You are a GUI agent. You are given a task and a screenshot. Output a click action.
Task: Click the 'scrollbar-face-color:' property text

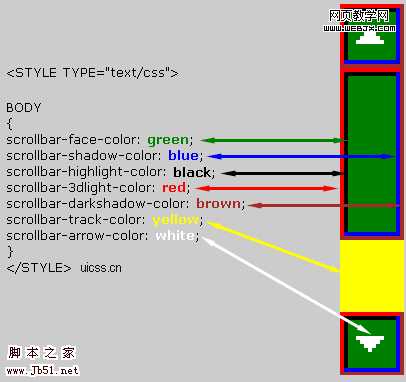point(74,140)
